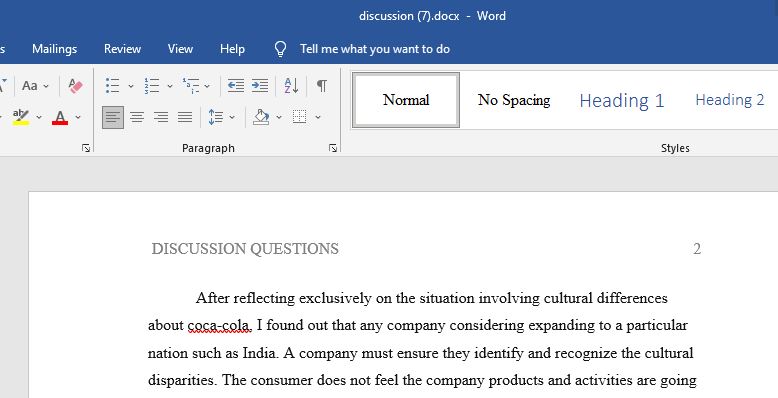Apply the Heading 1 style
The width and height of the screenshot is (778, 398).
(x=622, y=100)
